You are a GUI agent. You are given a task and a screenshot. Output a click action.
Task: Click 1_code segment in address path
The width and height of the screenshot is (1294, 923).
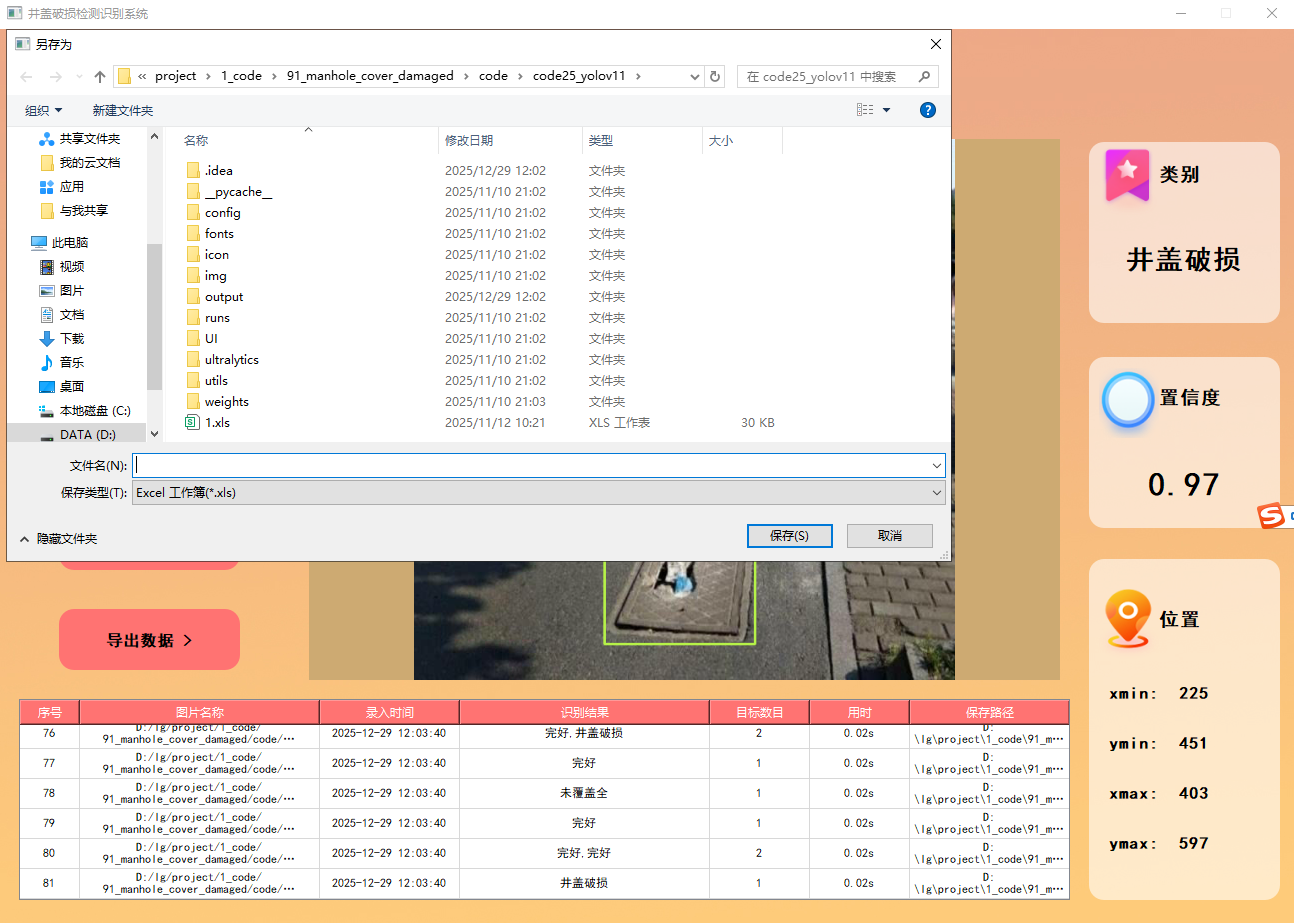click(x=241, y=76)
